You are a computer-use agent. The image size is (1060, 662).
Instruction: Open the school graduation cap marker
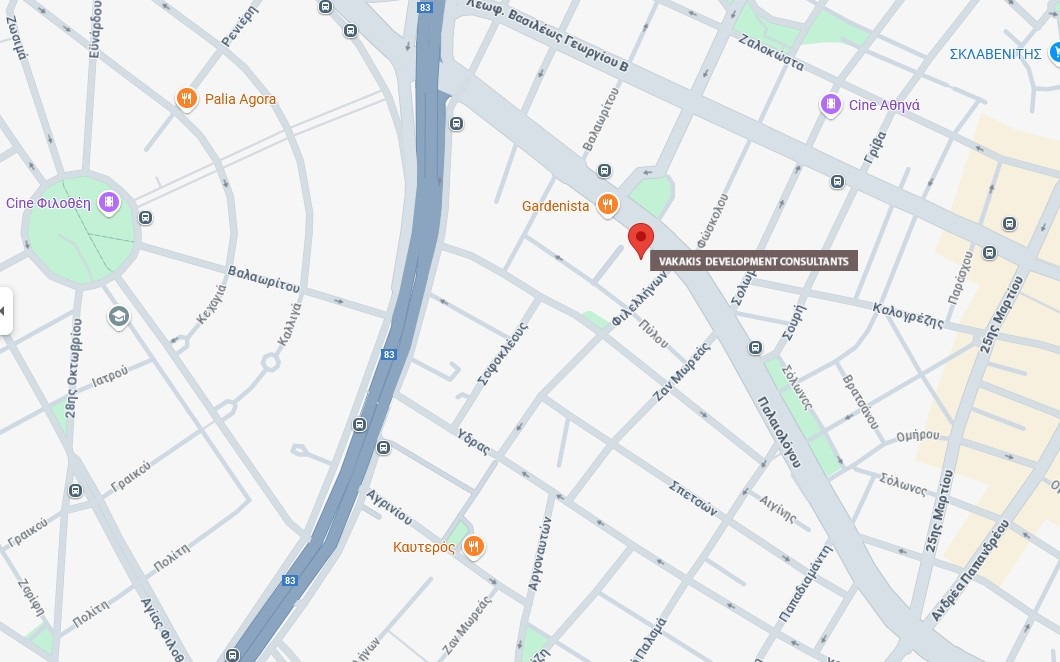[119, 316]
